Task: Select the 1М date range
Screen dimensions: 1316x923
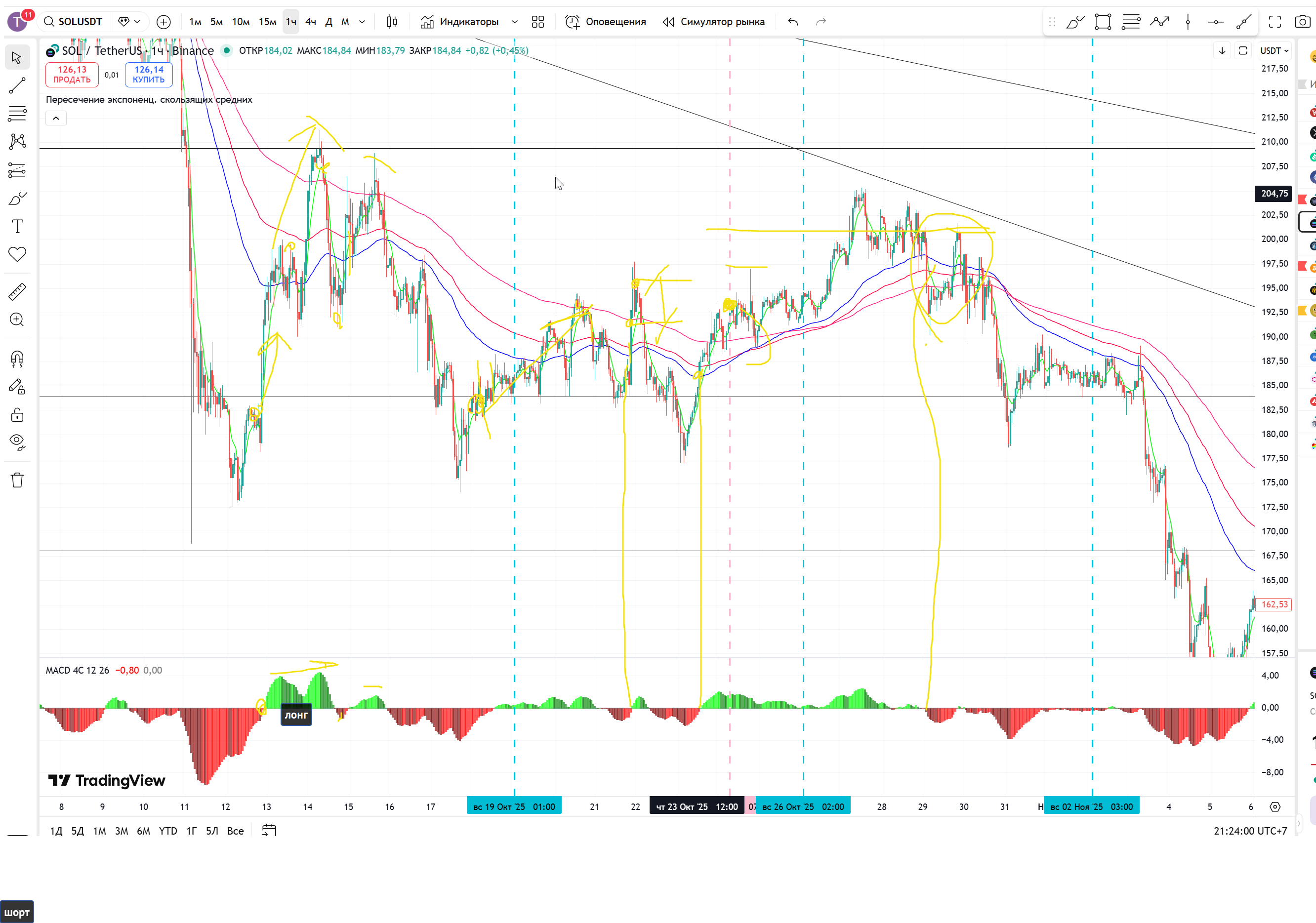Action: 99,831
